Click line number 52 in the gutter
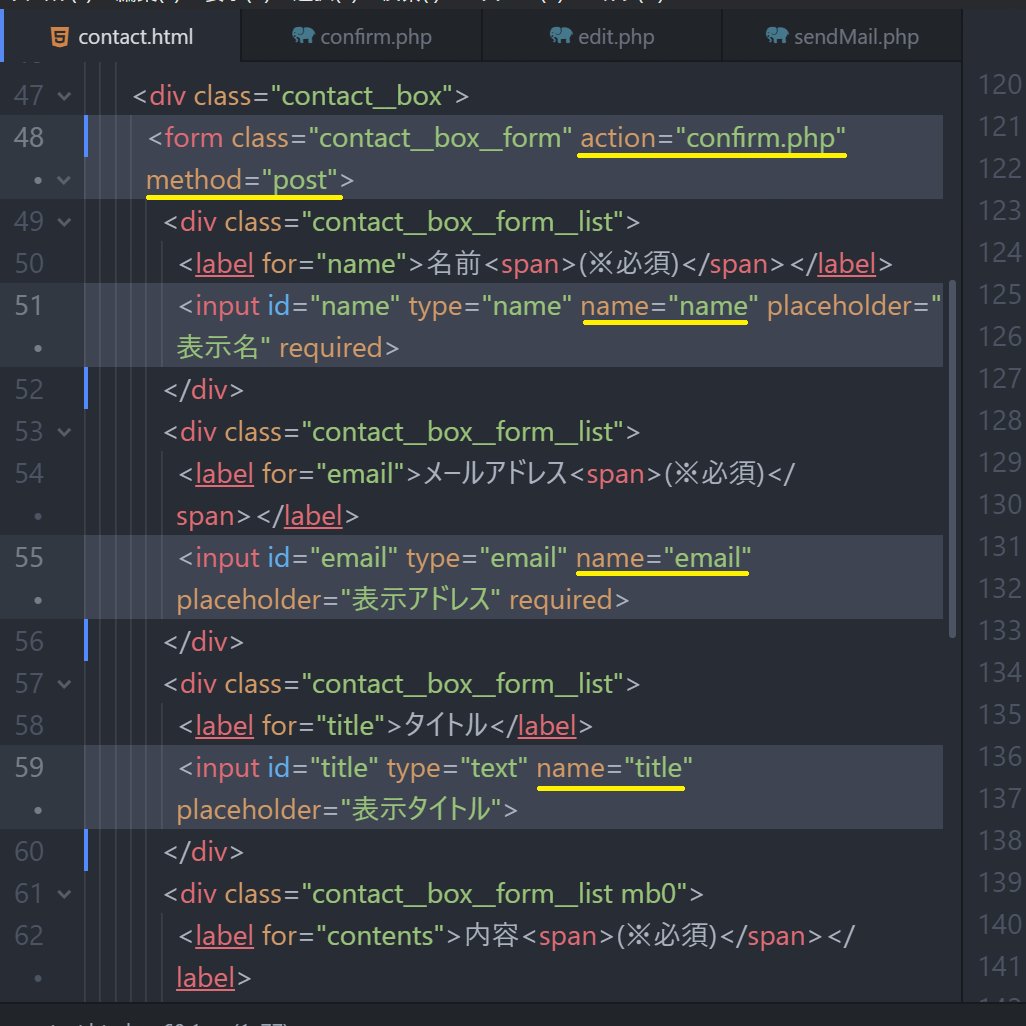The width and height of the screenshot is (1026, 1026). pyautogui.click(x=29, y=389)
